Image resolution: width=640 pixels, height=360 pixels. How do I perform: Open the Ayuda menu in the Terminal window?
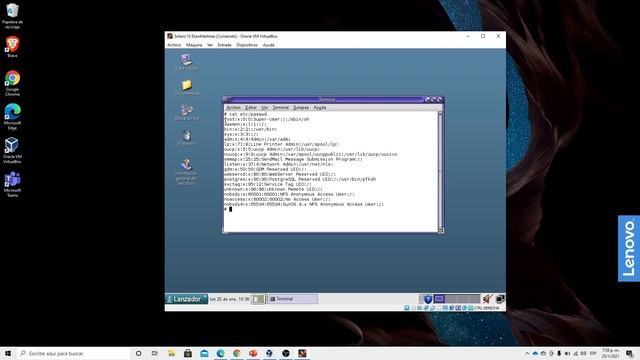click(320, 108)
